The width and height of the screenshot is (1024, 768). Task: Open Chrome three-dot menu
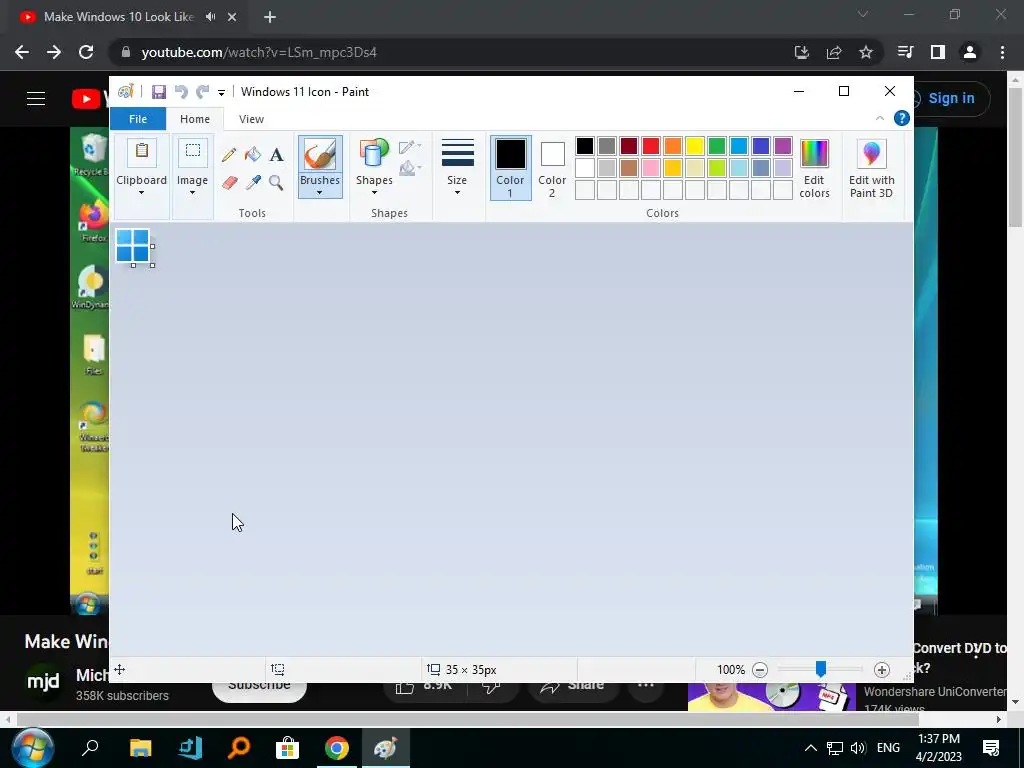(1002, 52)
